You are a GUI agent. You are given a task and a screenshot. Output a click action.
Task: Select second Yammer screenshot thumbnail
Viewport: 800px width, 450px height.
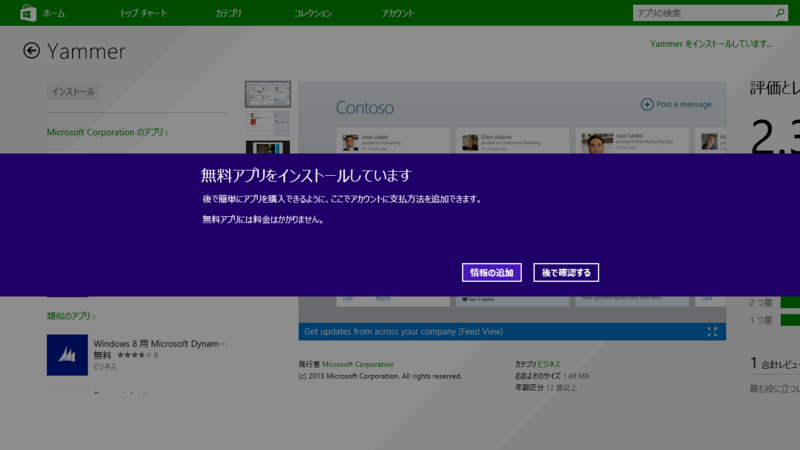pos(268,123)
